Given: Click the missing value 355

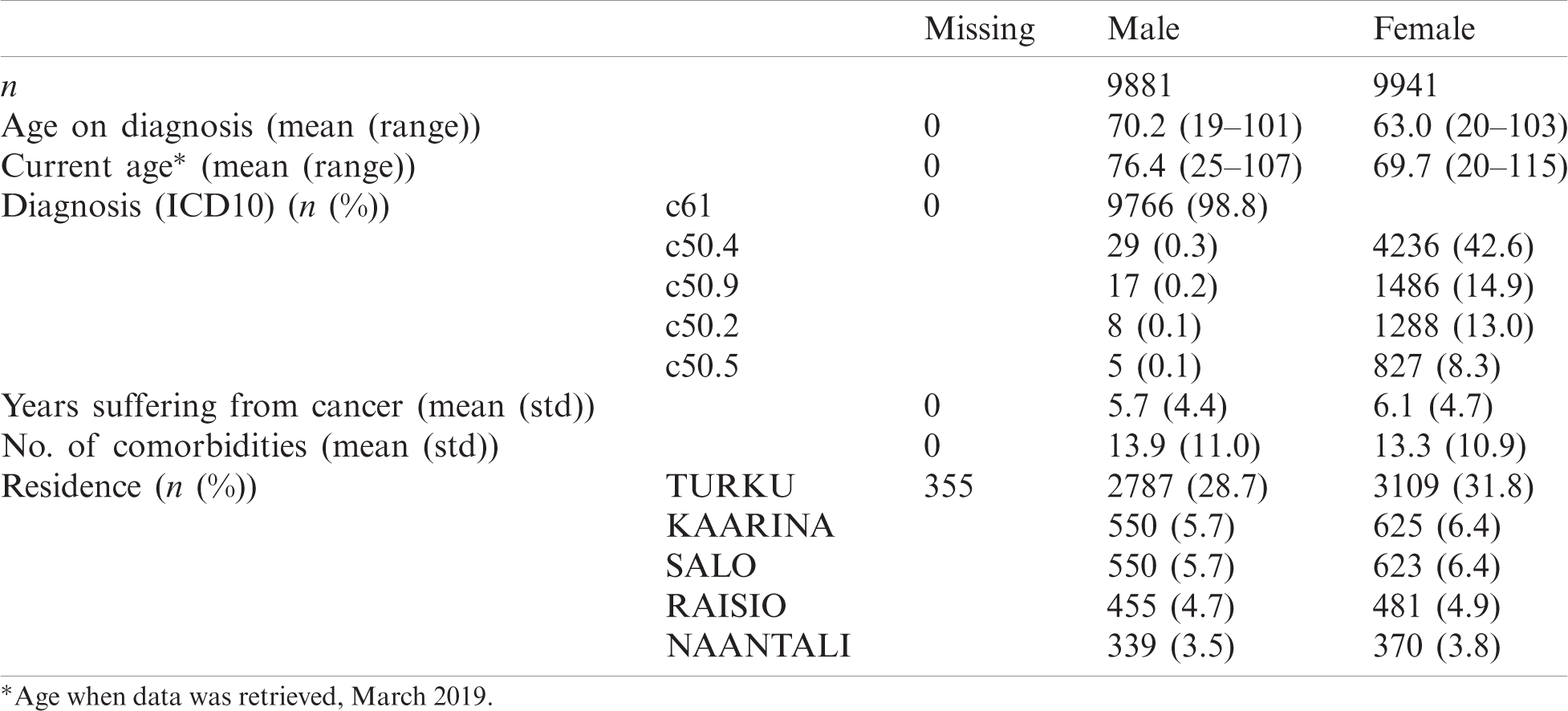Looking at the screenshot, I should click(x=949, y=486).
